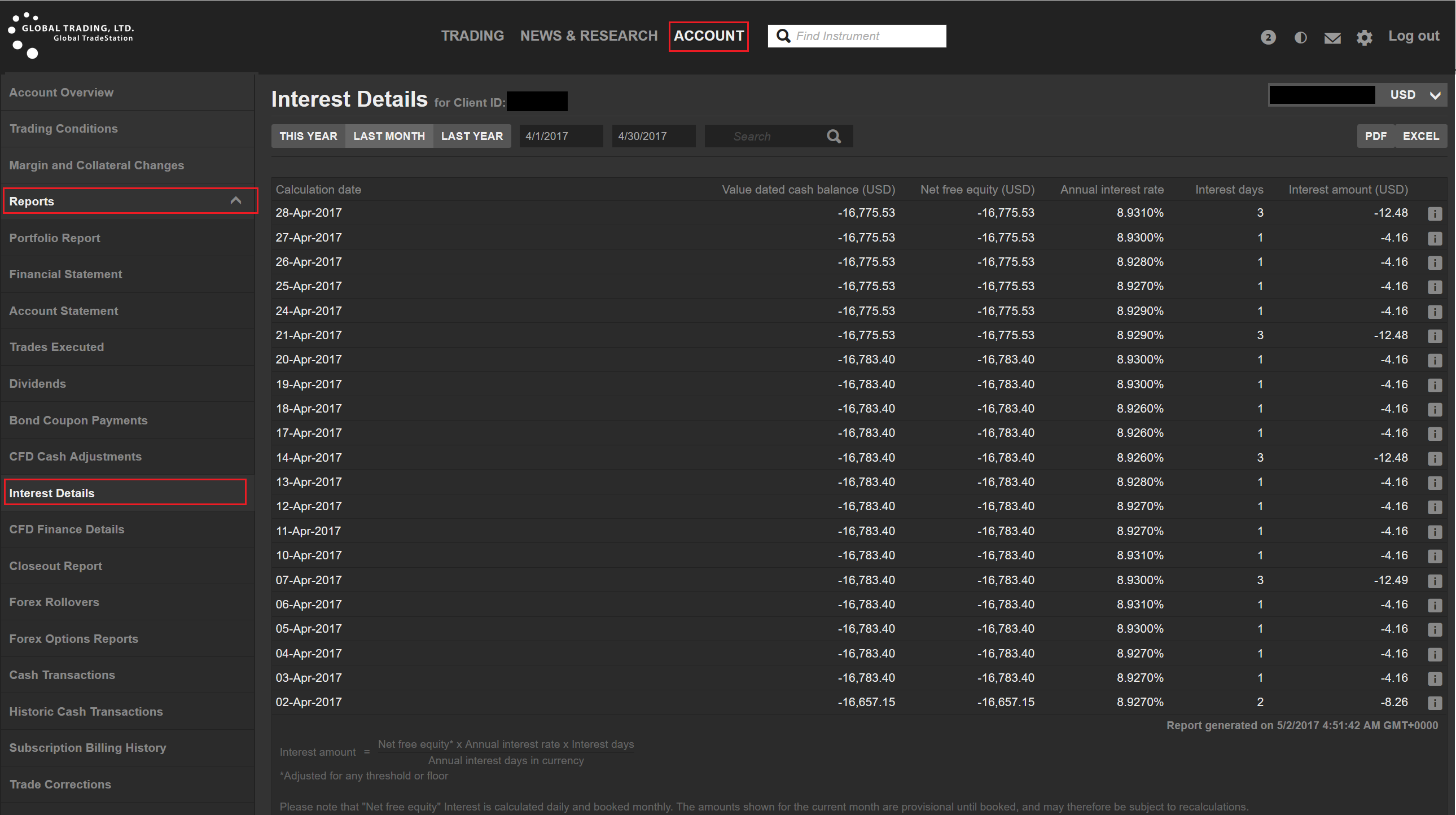The width and height of the screenshot is (1456, 815).
Task: Open info icon for 17-Apr-2017 row
Action: (x=1435, y=433)
